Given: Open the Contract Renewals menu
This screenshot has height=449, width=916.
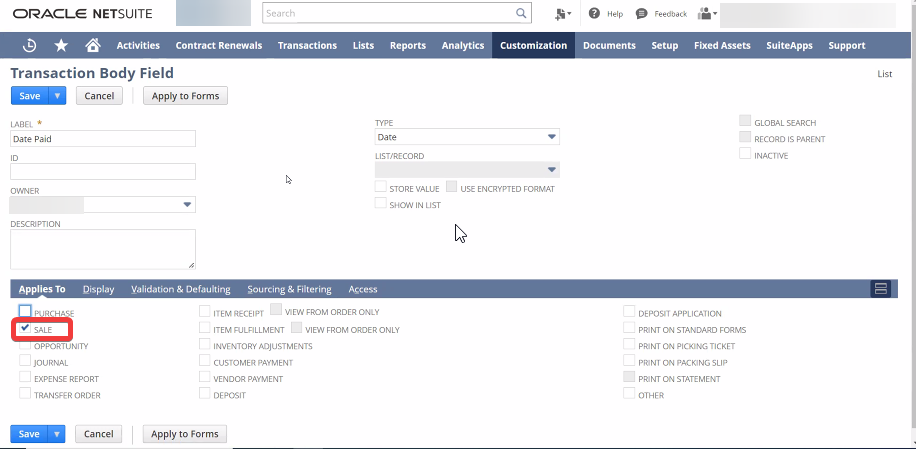Looking at the screenshot, I should (x=218, y=46).
